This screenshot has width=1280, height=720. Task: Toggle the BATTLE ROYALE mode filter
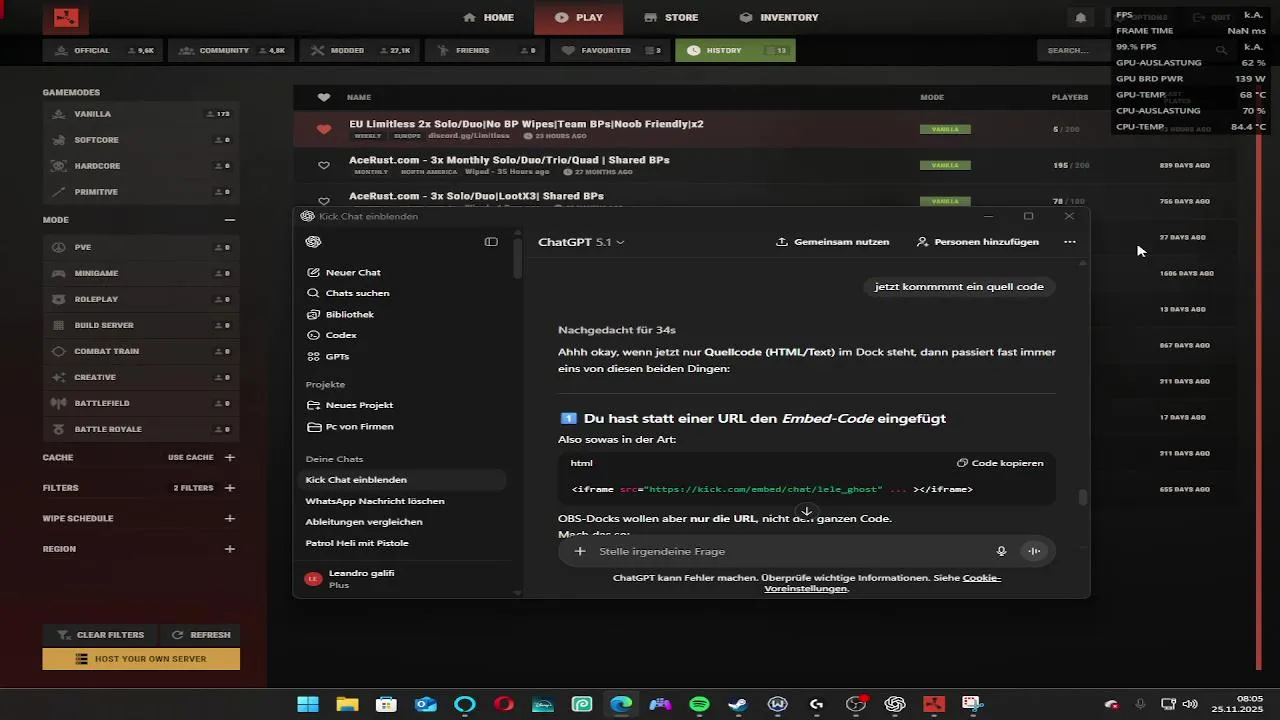141,429
